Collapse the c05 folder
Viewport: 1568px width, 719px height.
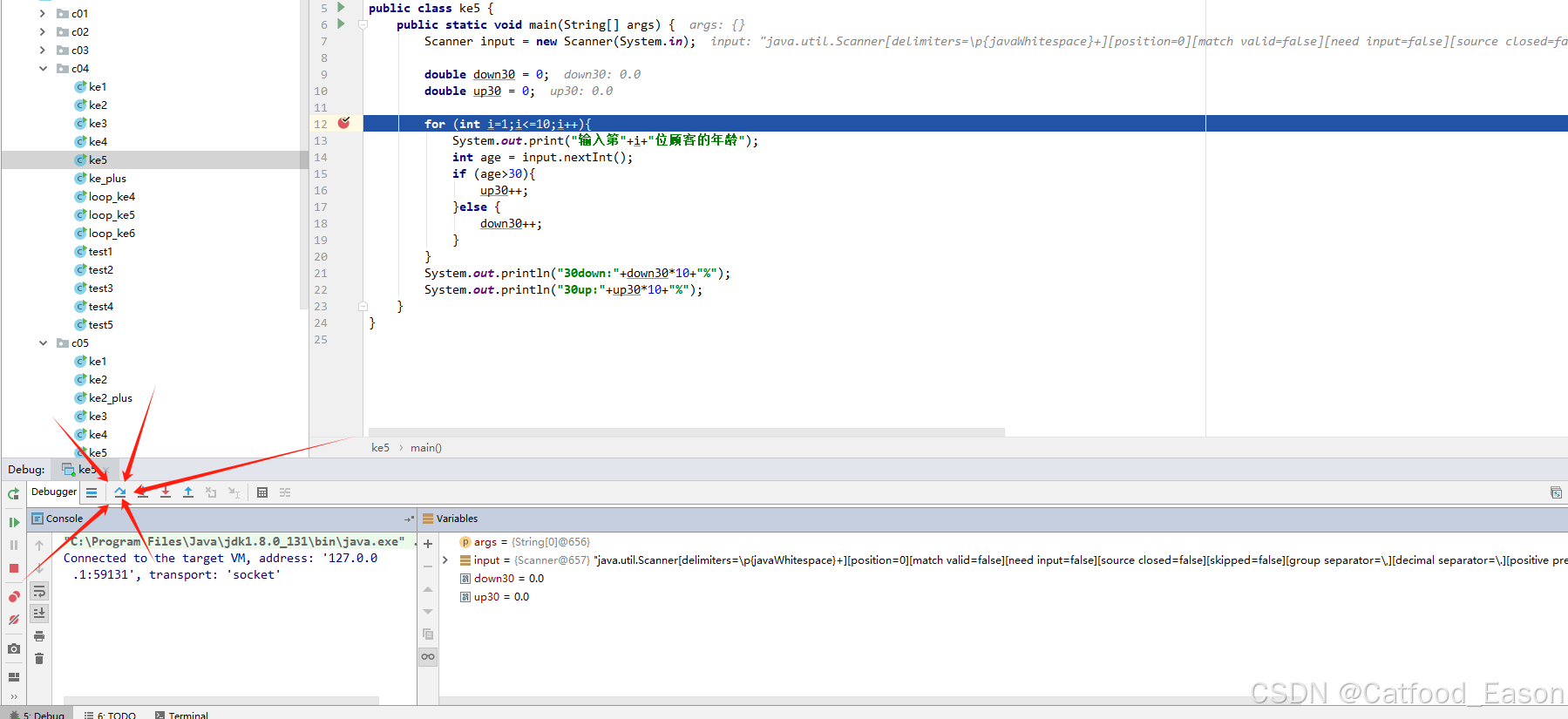[x=43, y=343]
